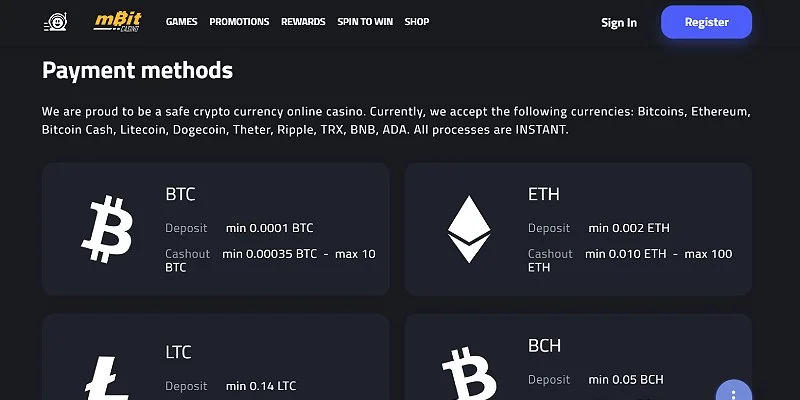Click the ETH card title
Viewport: 800px width, 400px height.
(543, 194)
